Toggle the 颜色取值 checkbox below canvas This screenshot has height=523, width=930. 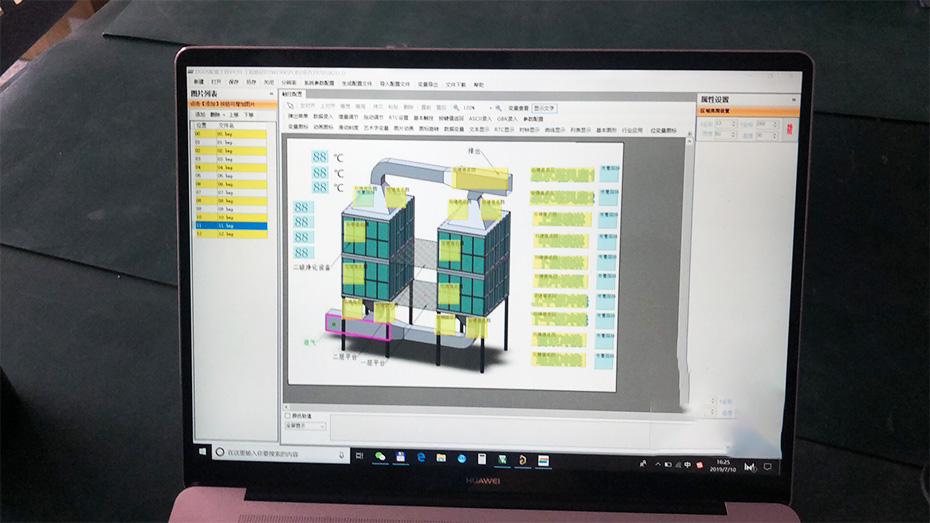[x=288, y=416]
